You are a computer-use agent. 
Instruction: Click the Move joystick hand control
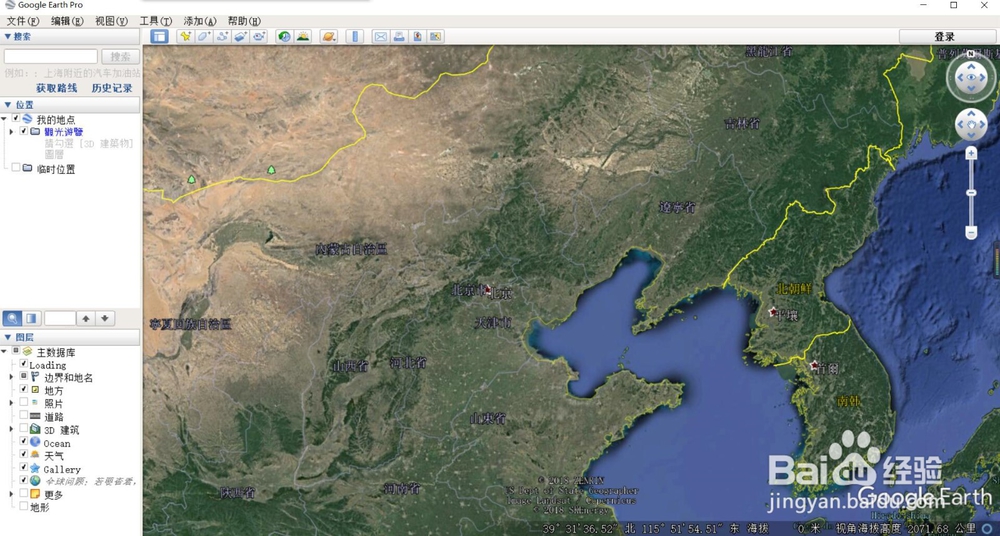971,124
